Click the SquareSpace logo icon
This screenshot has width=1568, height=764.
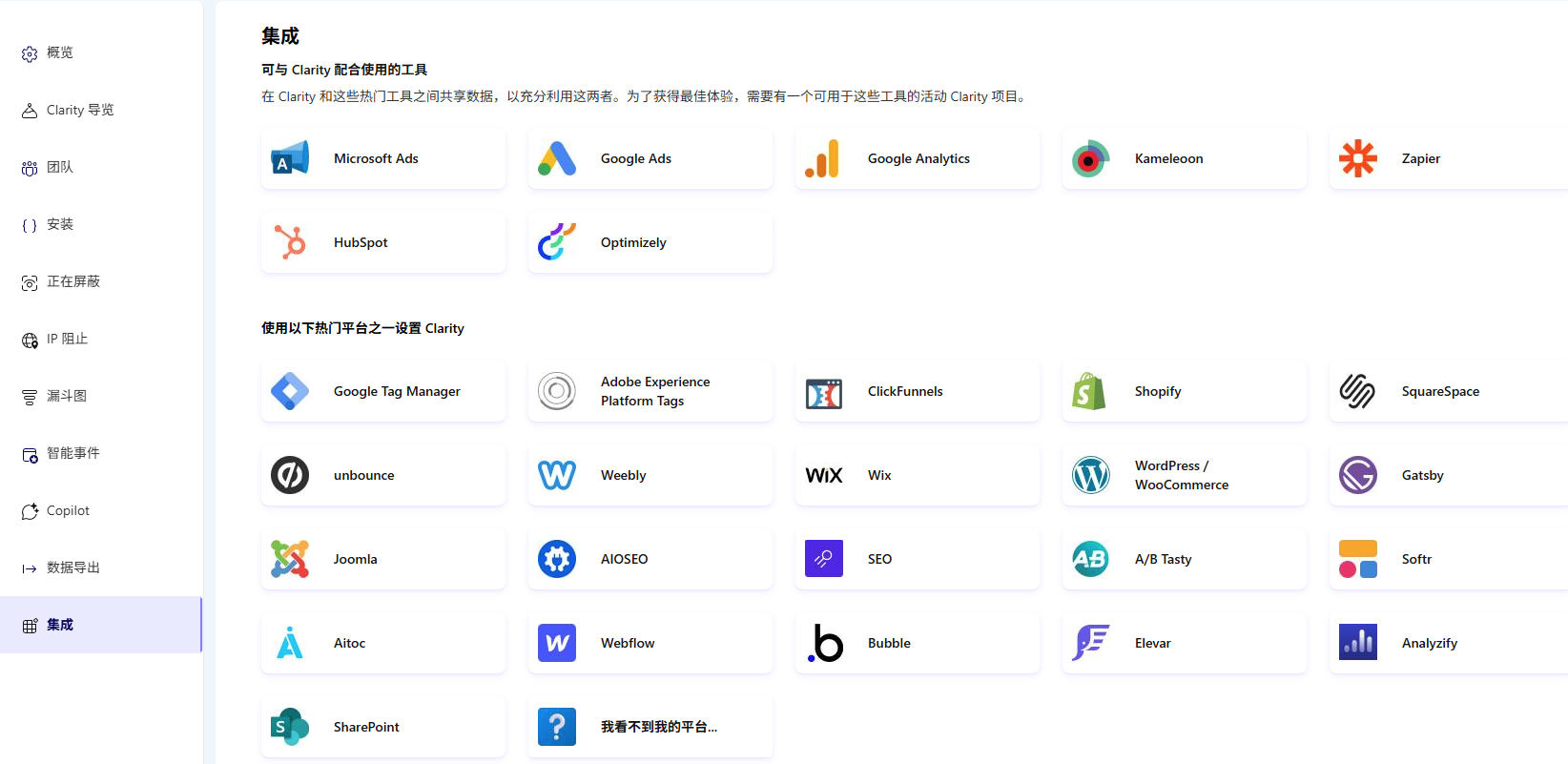(1357, 391)
